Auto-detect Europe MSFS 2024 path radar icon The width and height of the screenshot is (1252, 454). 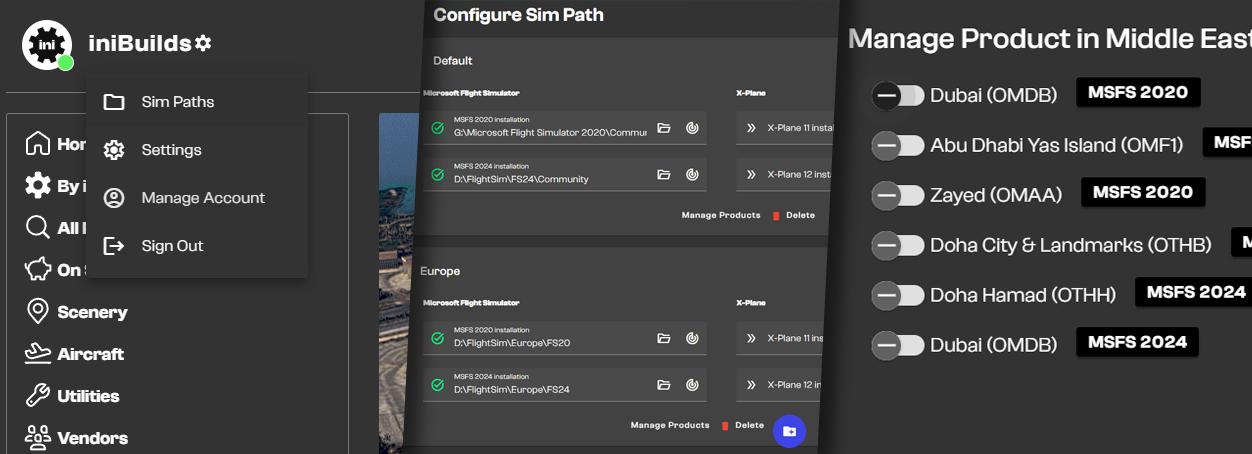click(692, 385)
